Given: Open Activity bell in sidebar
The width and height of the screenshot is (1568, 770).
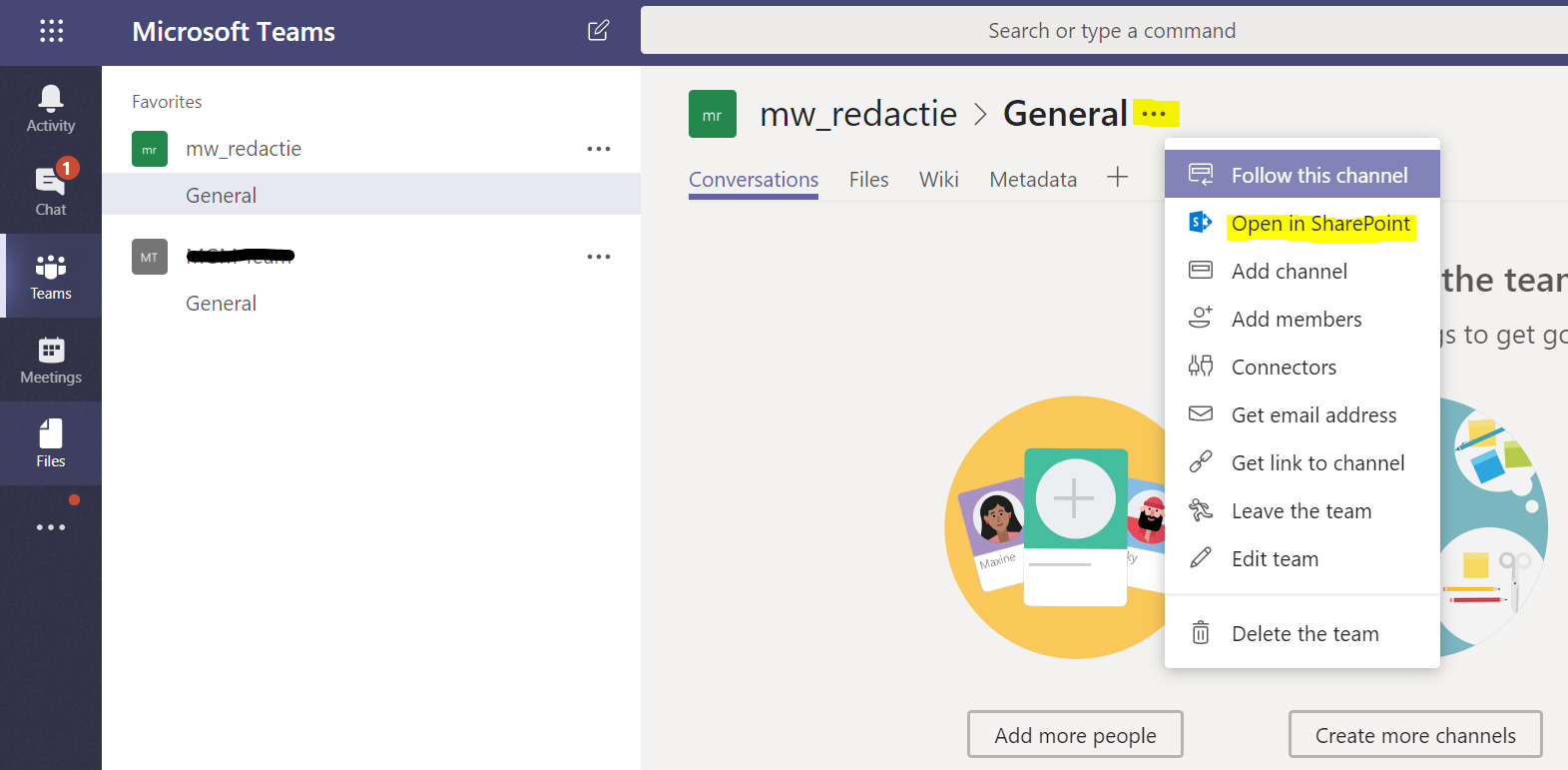Looking at the screenshot, I should pyautogui.click(x=51, y=109).
